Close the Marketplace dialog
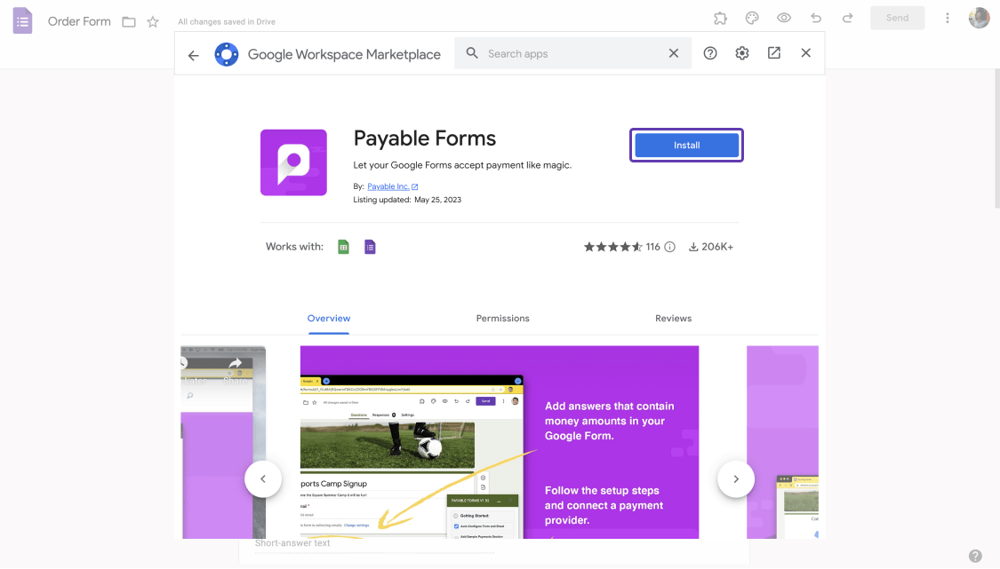 click(x=806, y=53)
